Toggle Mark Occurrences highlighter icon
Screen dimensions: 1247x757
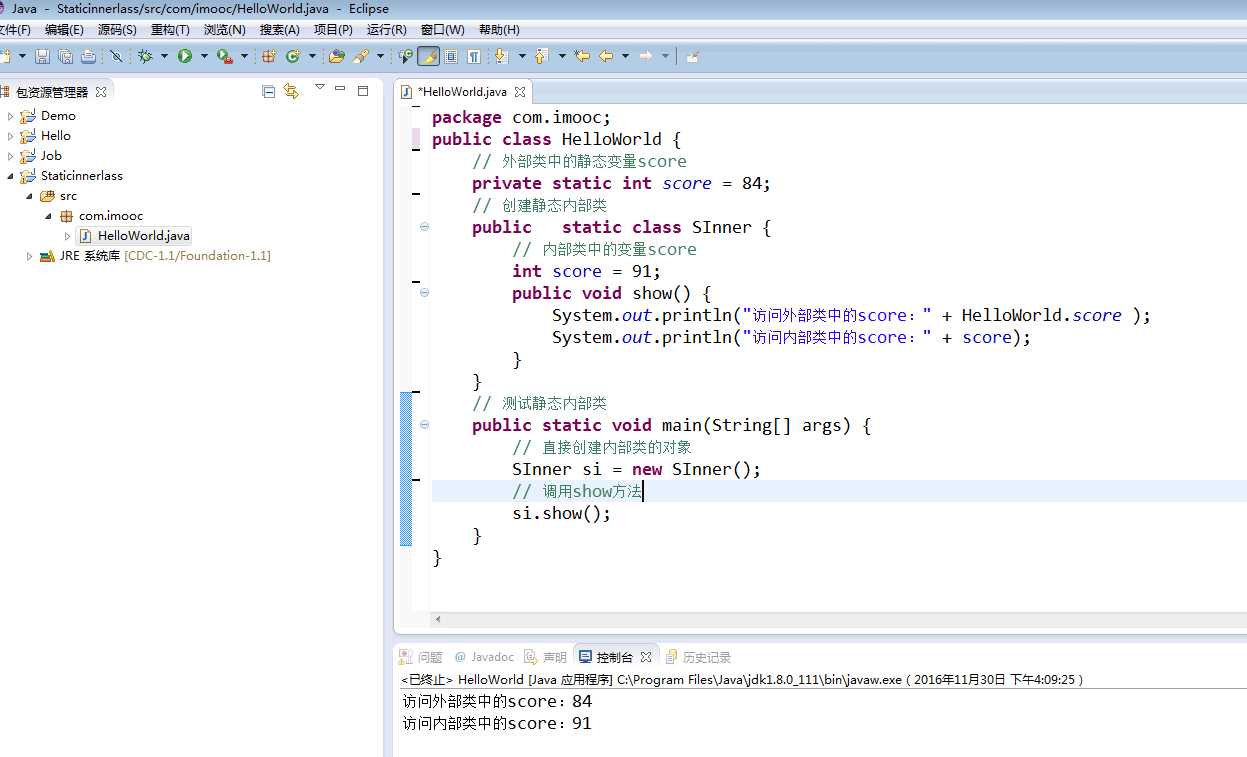click(x=428, y=57)
